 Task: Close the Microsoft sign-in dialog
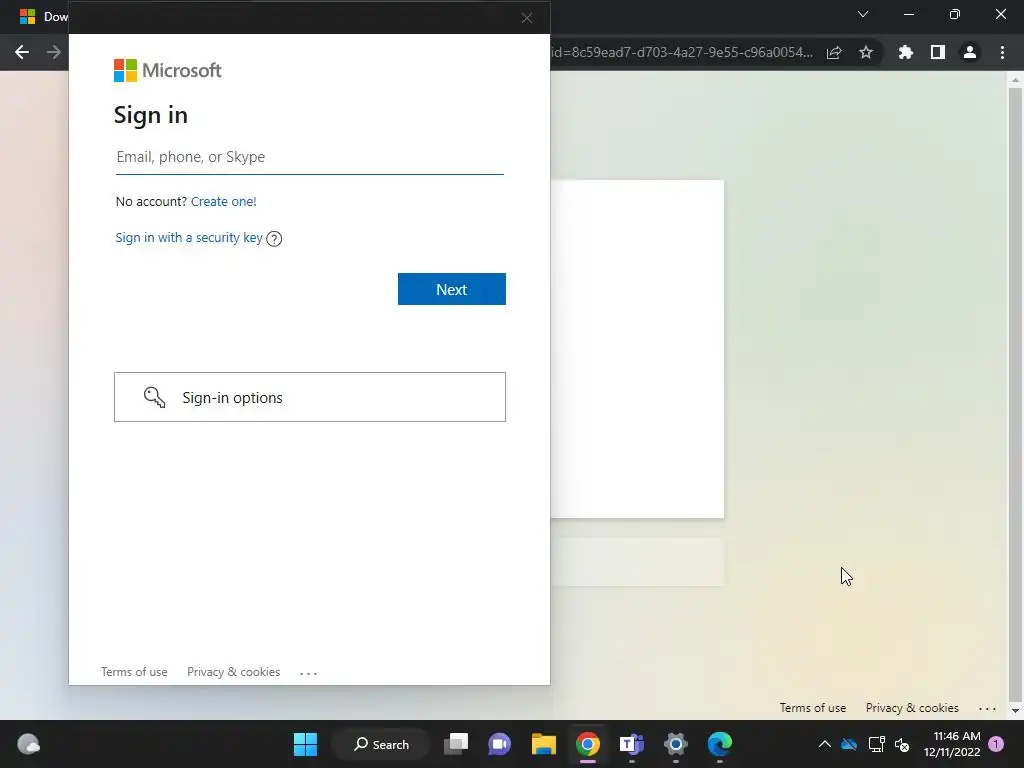(527, 18)
